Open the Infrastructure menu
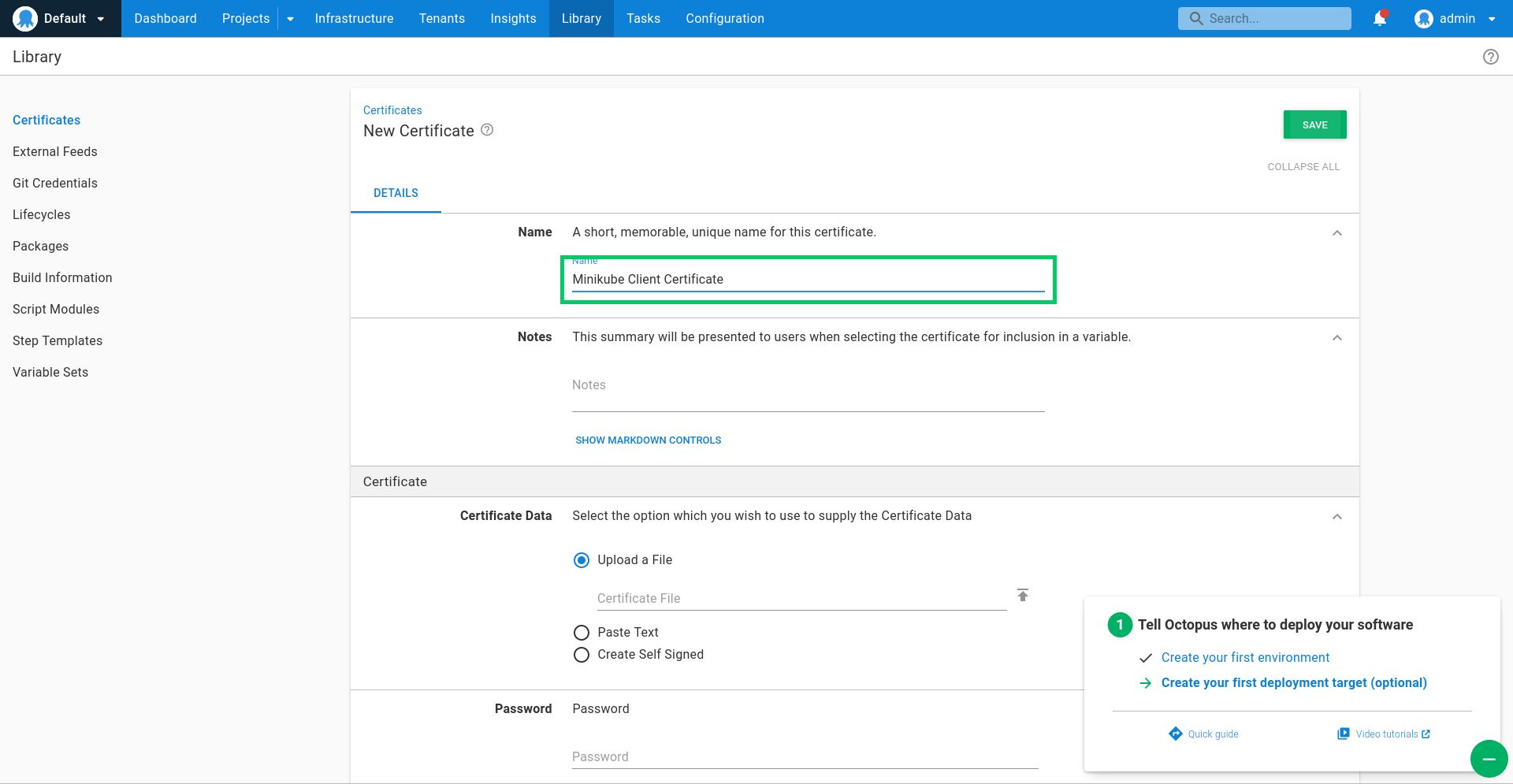This screenshot has width=1513, height=784. [354, 18]
